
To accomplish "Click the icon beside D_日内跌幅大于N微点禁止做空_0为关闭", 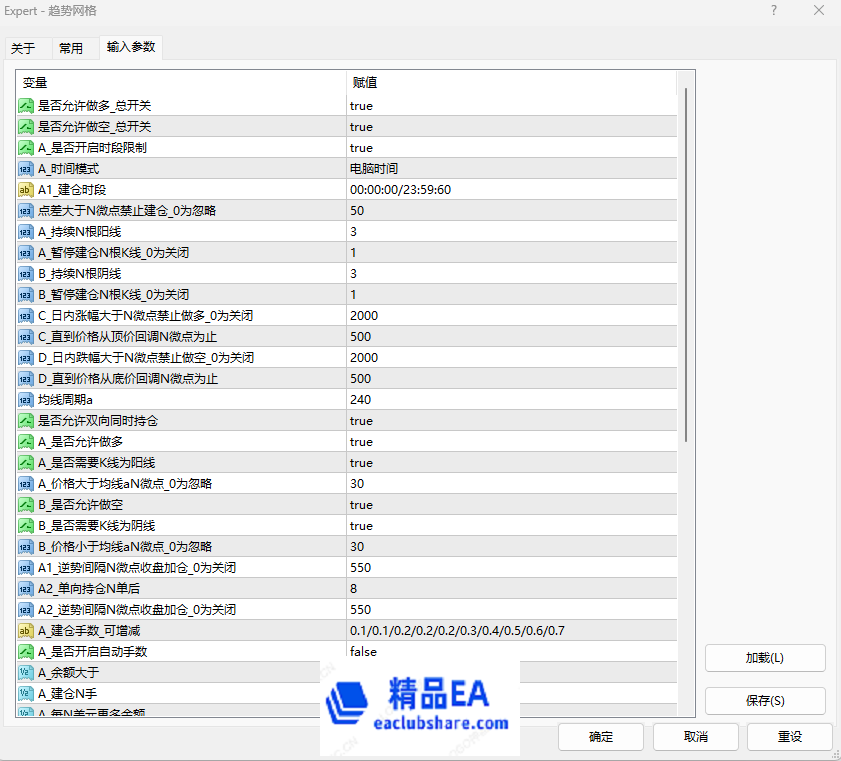I will (x=26, y=358).
